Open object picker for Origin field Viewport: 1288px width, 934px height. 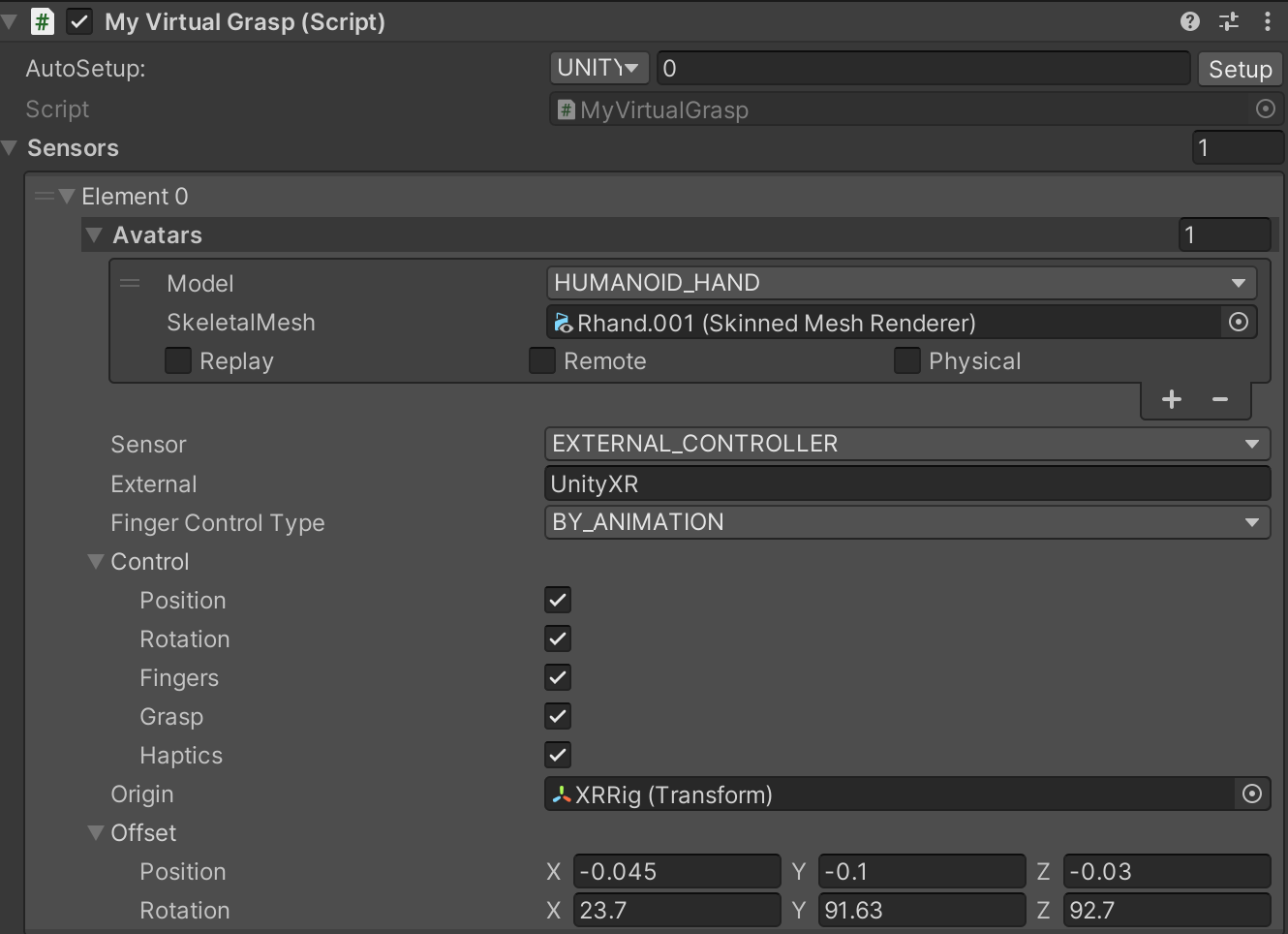click(1251, 794)
